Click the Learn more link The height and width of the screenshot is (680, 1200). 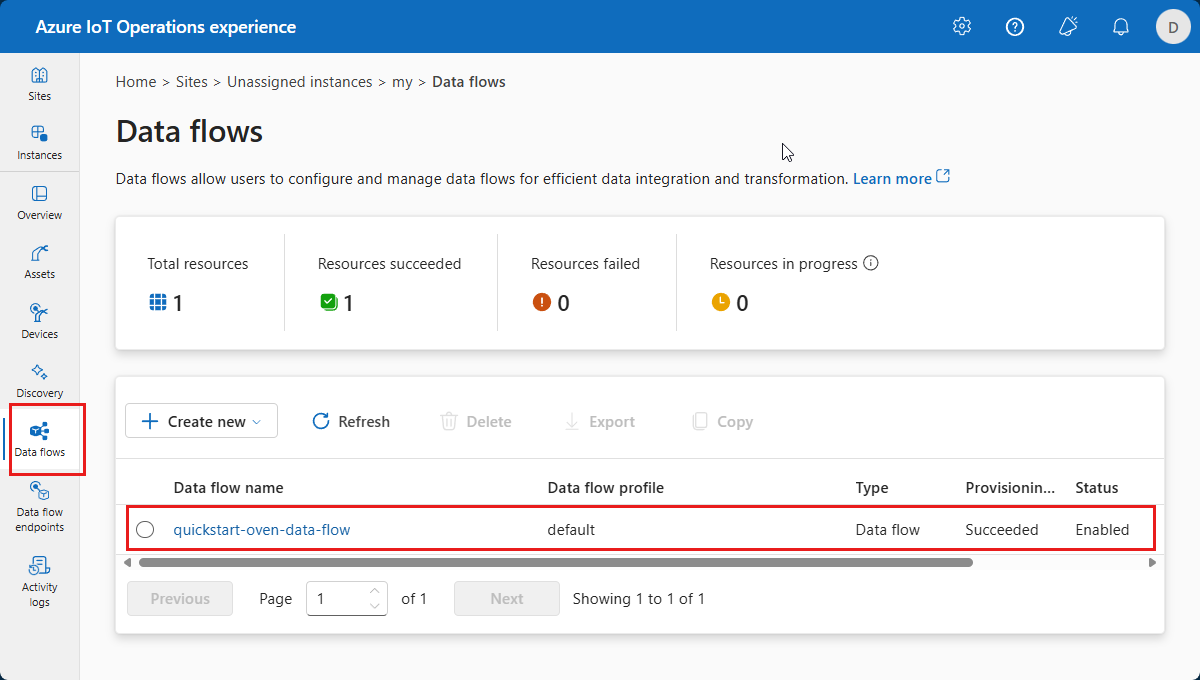tap(893, 178)
